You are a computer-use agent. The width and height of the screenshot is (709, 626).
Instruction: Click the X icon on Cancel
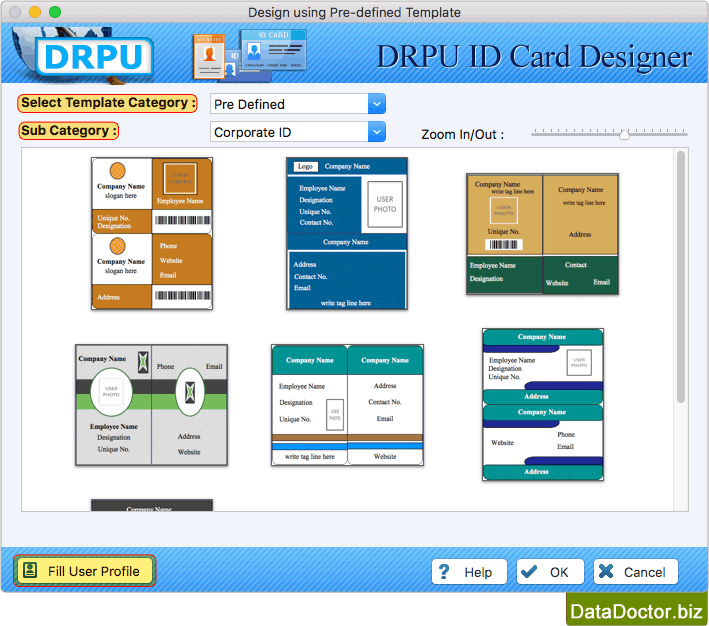click(606, 572)
